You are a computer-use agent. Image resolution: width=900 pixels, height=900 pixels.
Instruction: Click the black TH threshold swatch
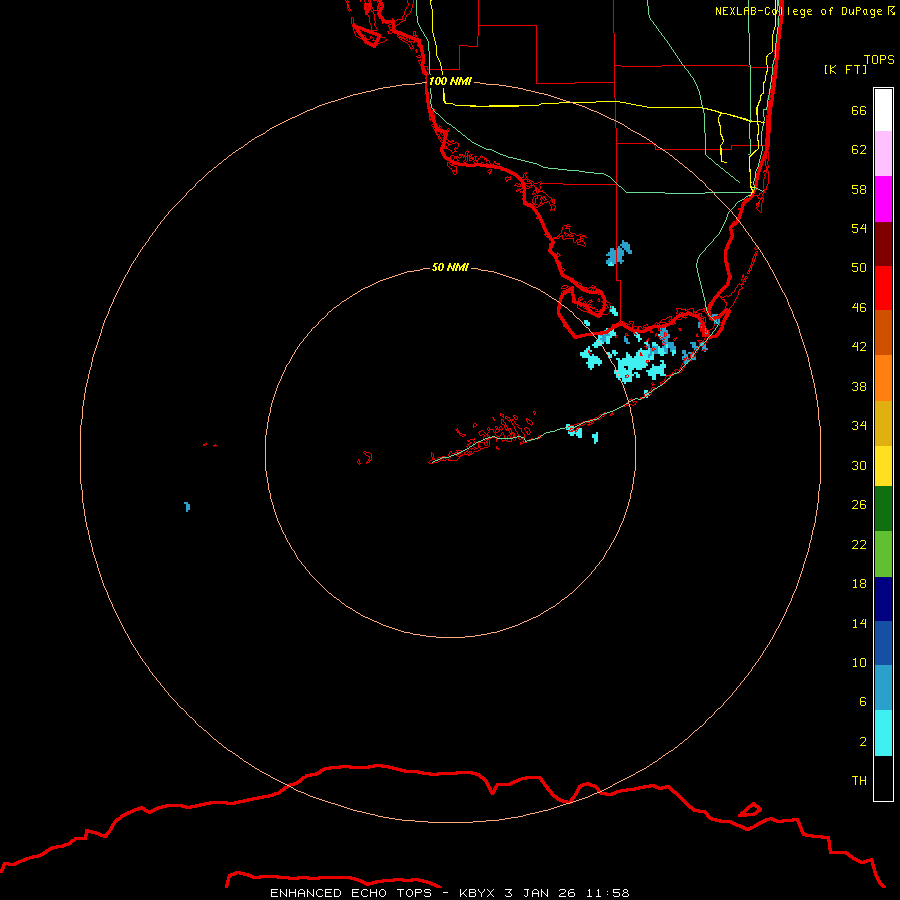883,778
